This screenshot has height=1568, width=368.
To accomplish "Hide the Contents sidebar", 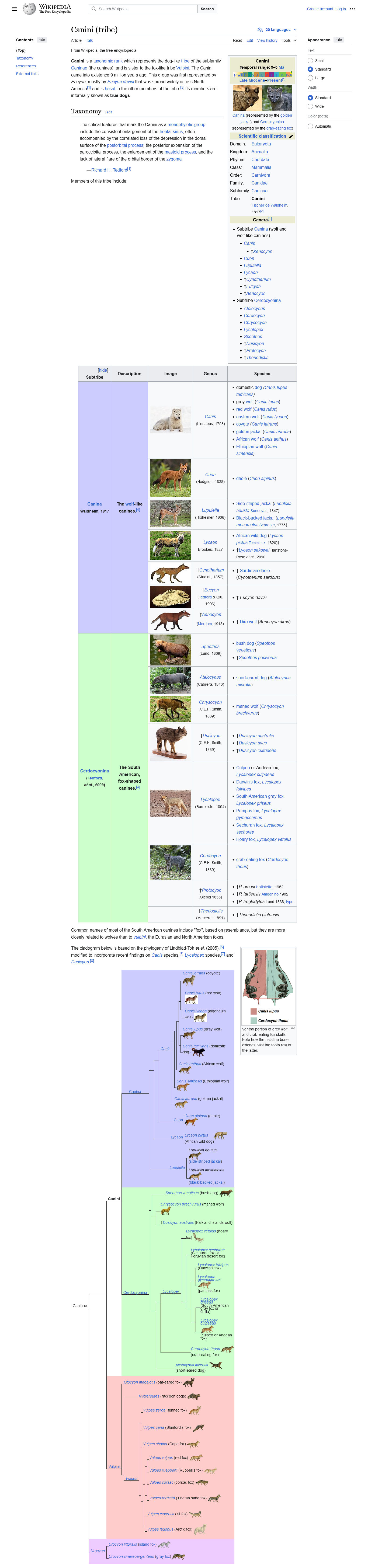I will pos(41,40).
